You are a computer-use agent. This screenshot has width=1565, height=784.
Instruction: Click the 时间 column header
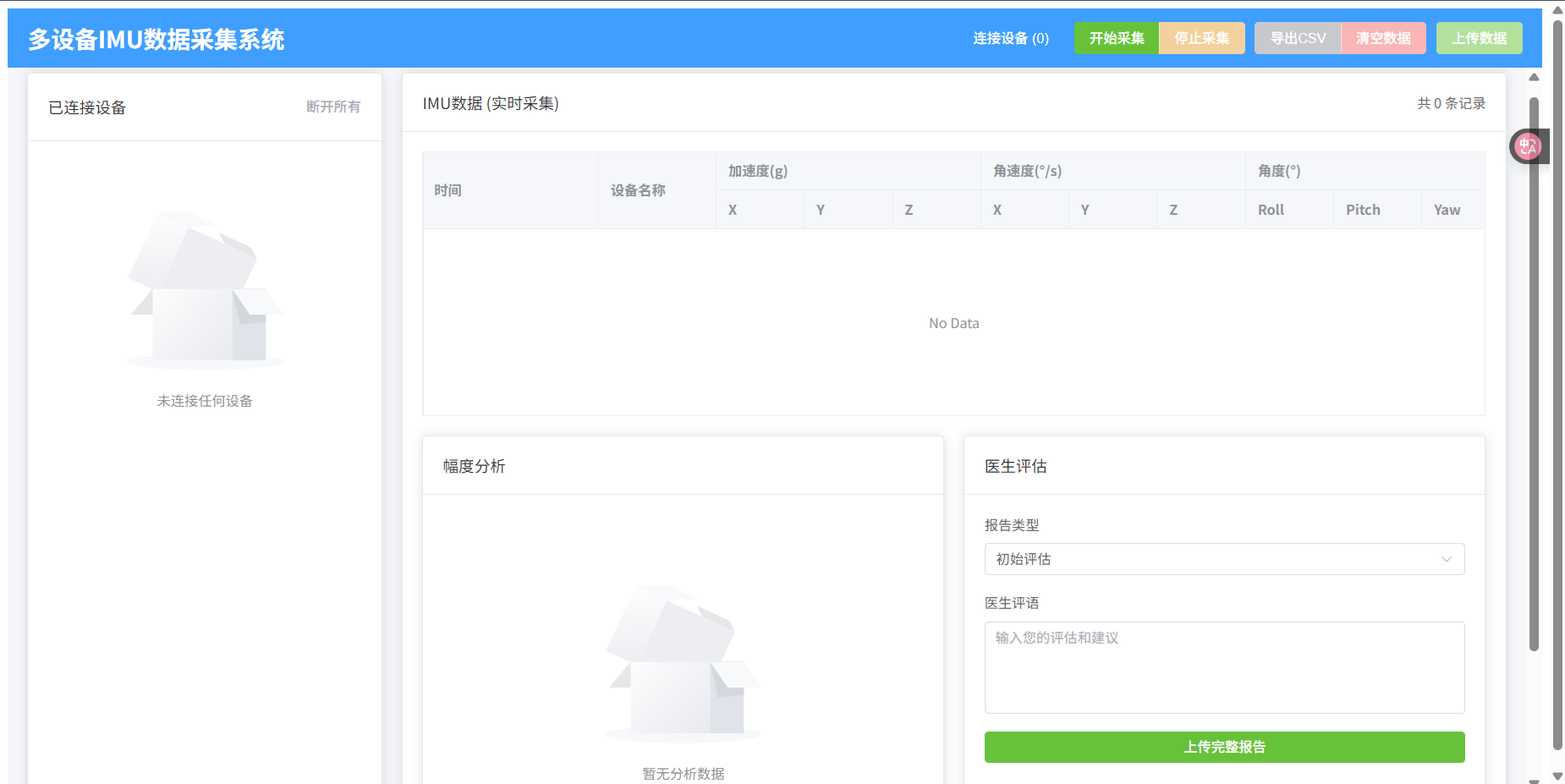coord(448,190)
